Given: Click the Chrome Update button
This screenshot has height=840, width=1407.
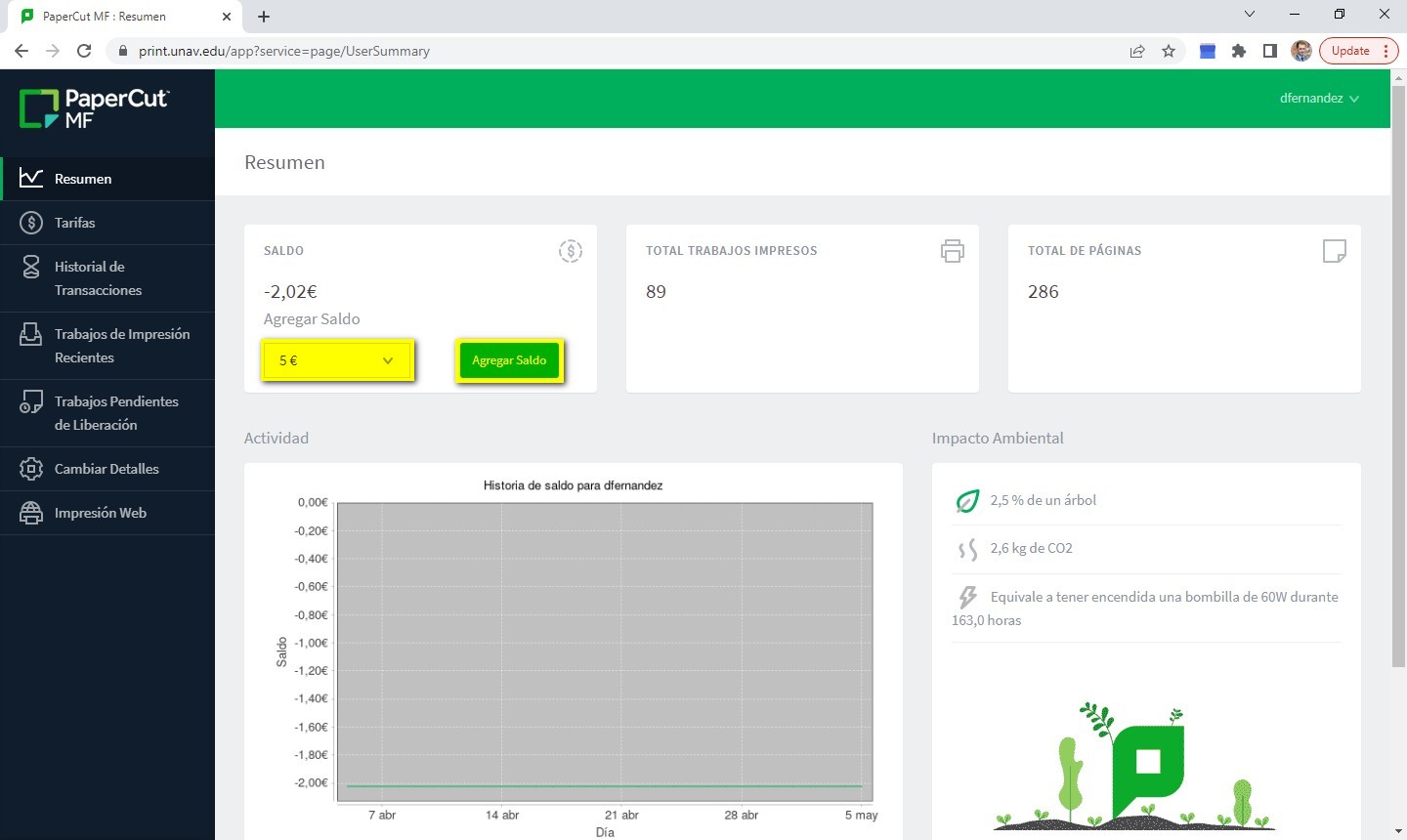Looking at the screenshot, I should coord(1350,51).
